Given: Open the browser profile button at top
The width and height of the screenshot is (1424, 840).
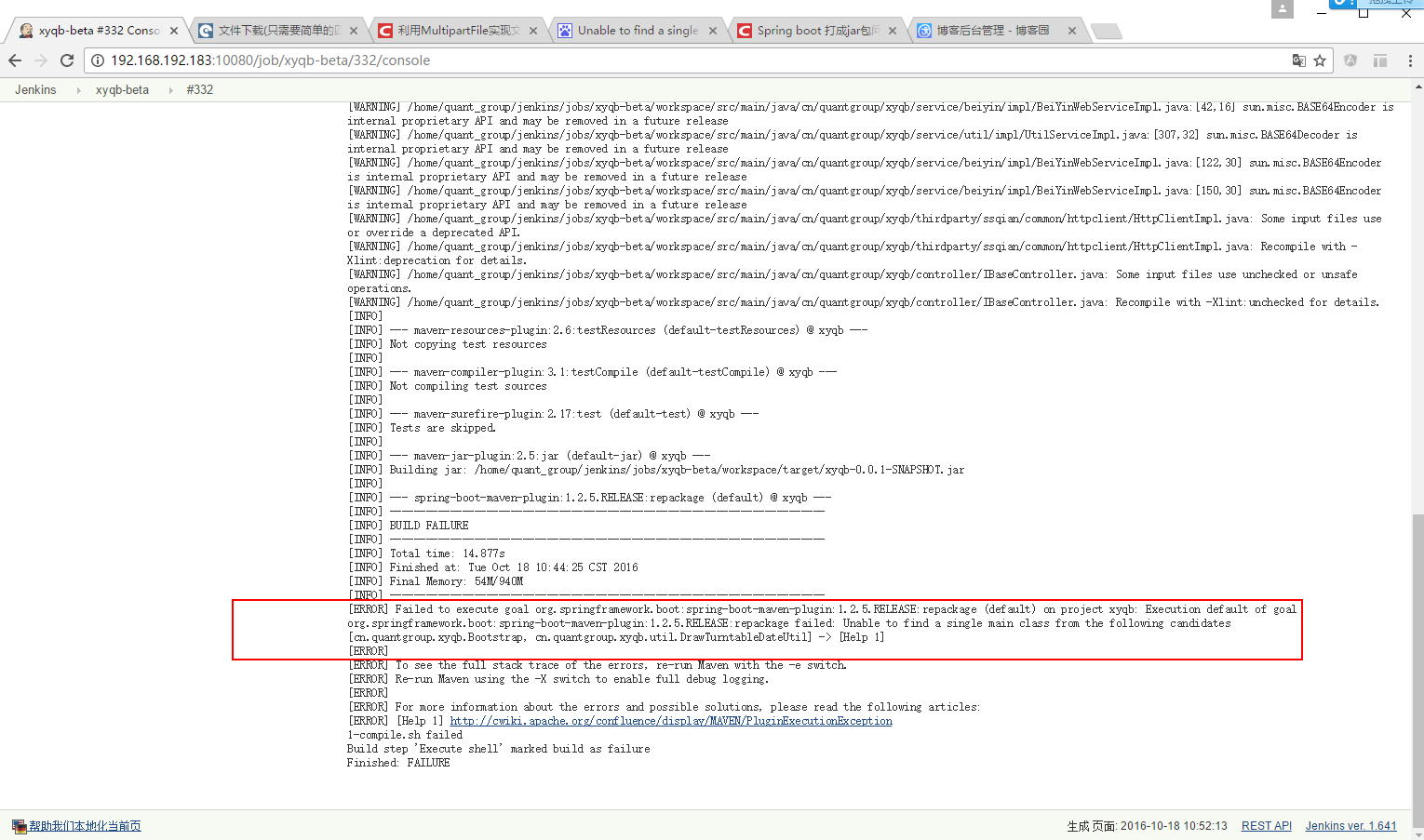Looking at the screenshot, I should 1283,8.
